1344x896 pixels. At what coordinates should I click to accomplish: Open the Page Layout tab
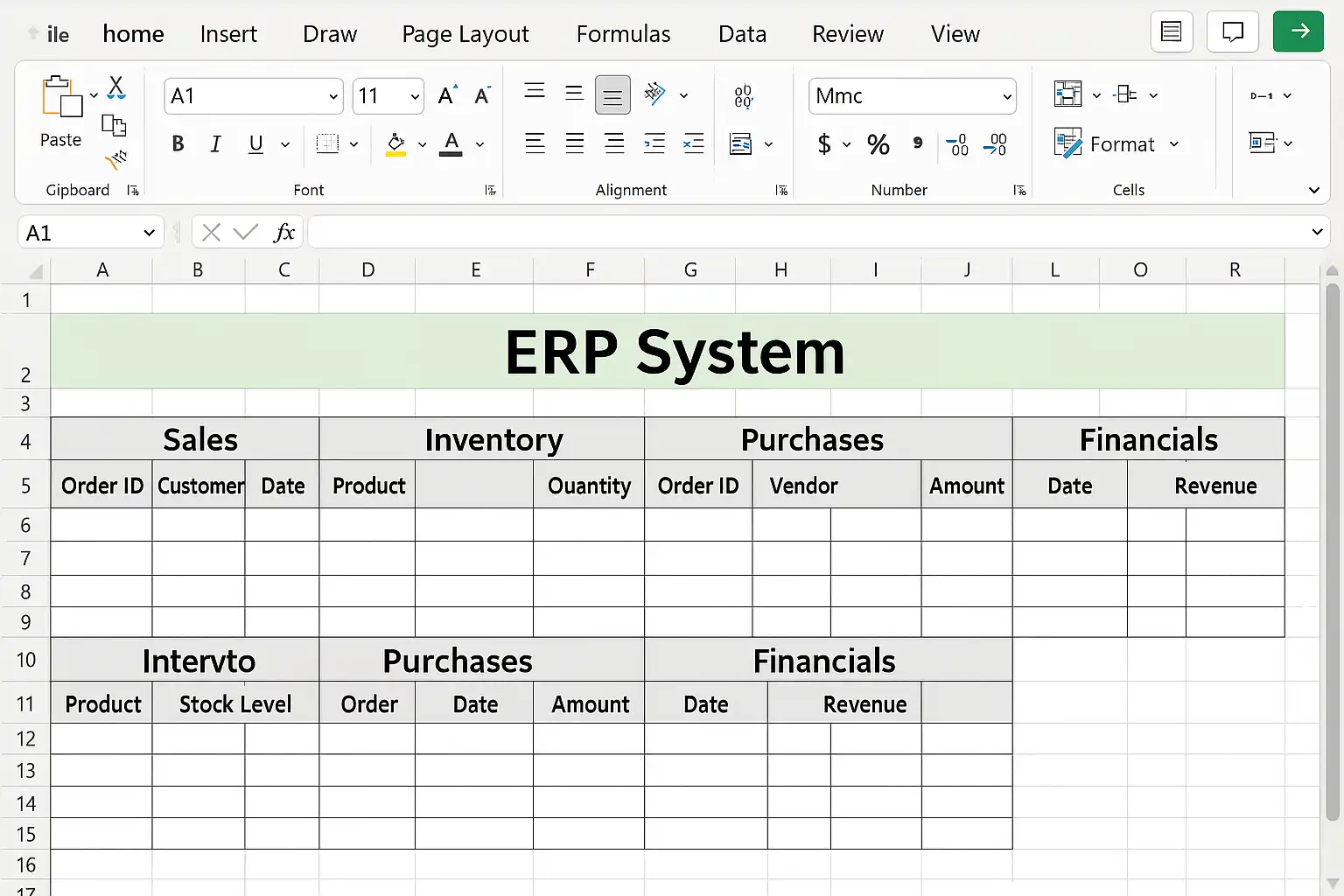click(x=465, y=34)
